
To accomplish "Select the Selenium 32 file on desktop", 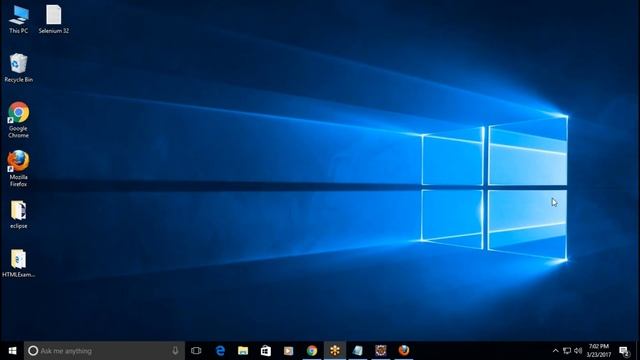I will [53, 19].
